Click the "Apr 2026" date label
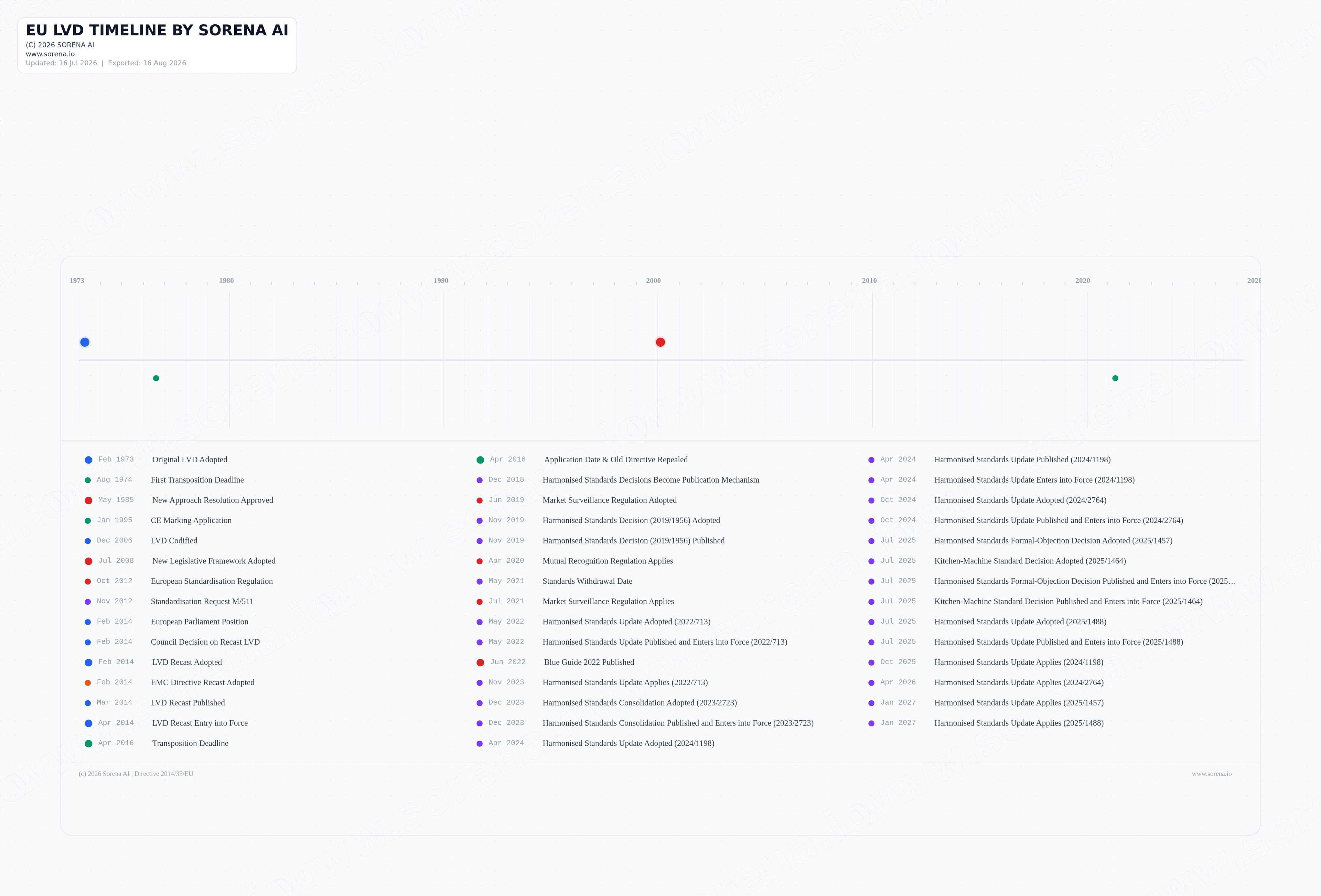 (898, 682)
